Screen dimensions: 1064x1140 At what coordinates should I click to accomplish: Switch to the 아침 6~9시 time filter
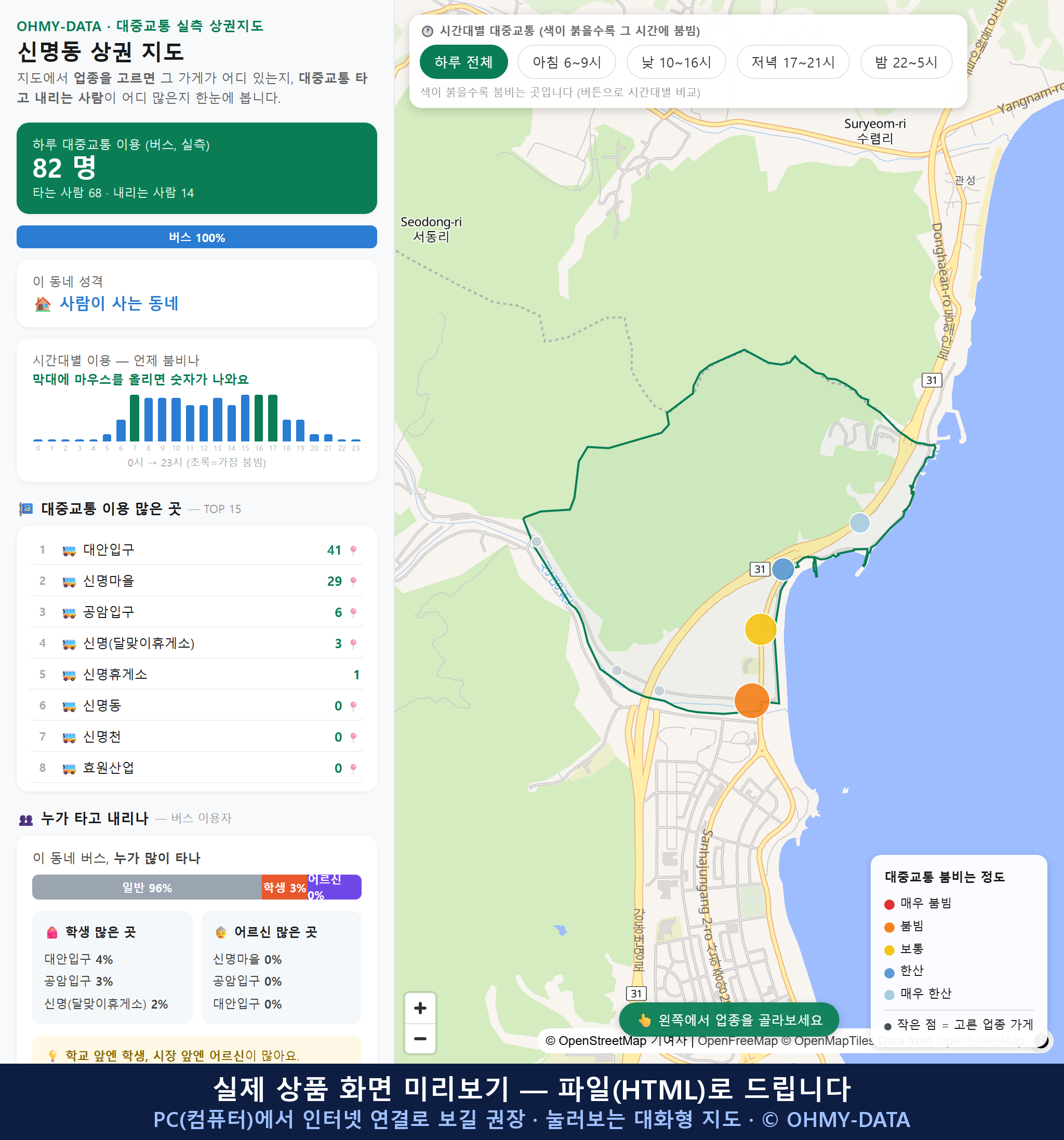(x=566, y=62)
